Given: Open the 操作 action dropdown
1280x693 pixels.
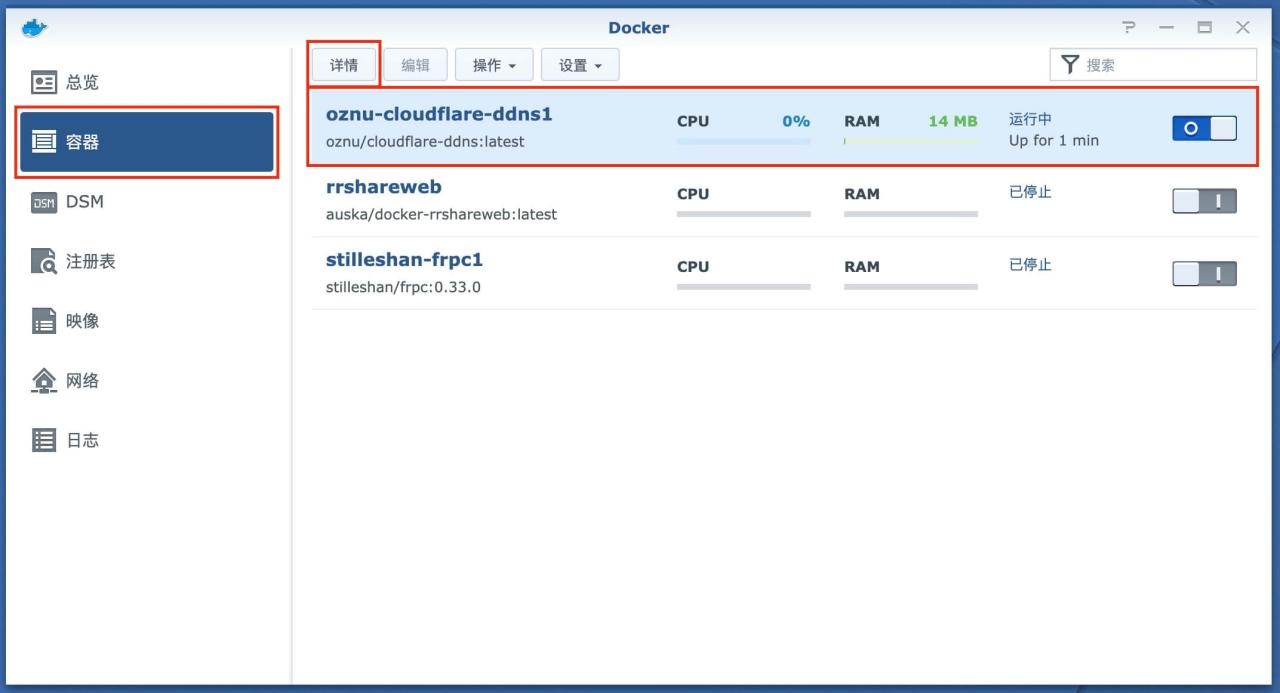Looking at the screenshot, I should point(493,64).
